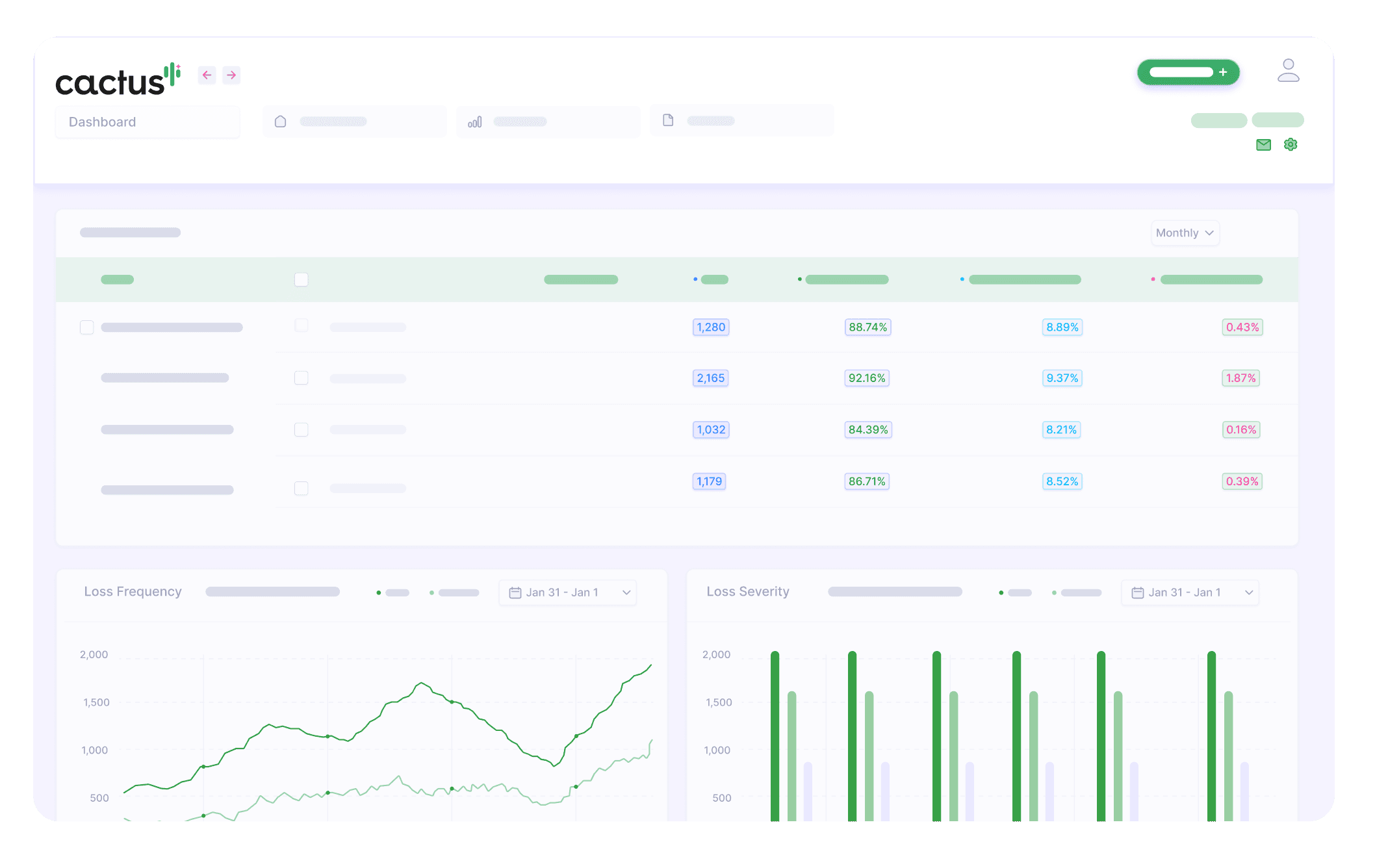Check the checkbox in the 2,165 row

(x=301, y=378)
